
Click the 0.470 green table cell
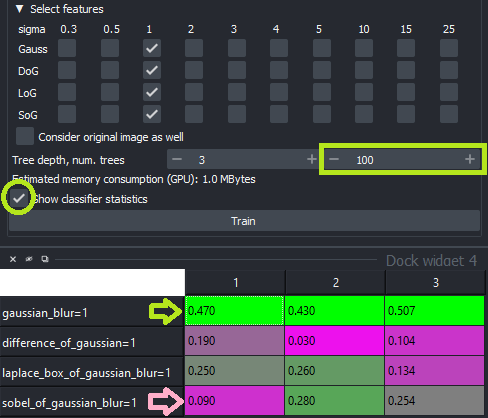coord(234,311)
